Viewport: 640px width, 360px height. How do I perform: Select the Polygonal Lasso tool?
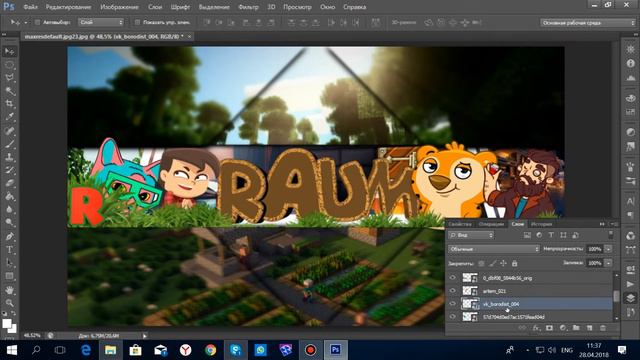9,78
